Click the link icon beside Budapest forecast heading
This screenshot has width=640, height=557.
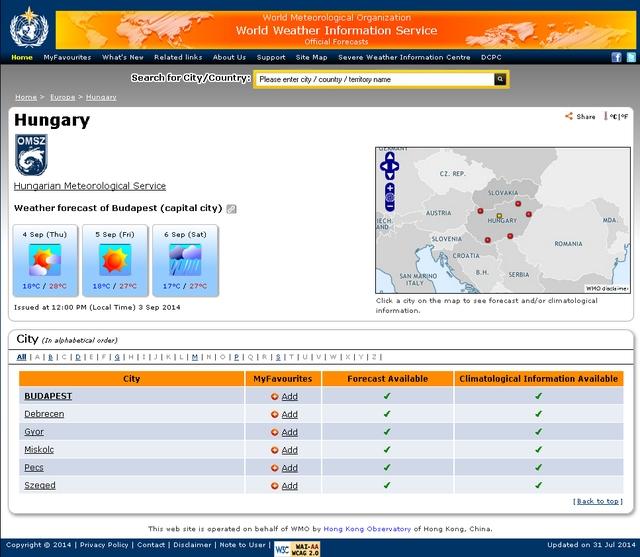pyautogui.click(x=231, y=209)
